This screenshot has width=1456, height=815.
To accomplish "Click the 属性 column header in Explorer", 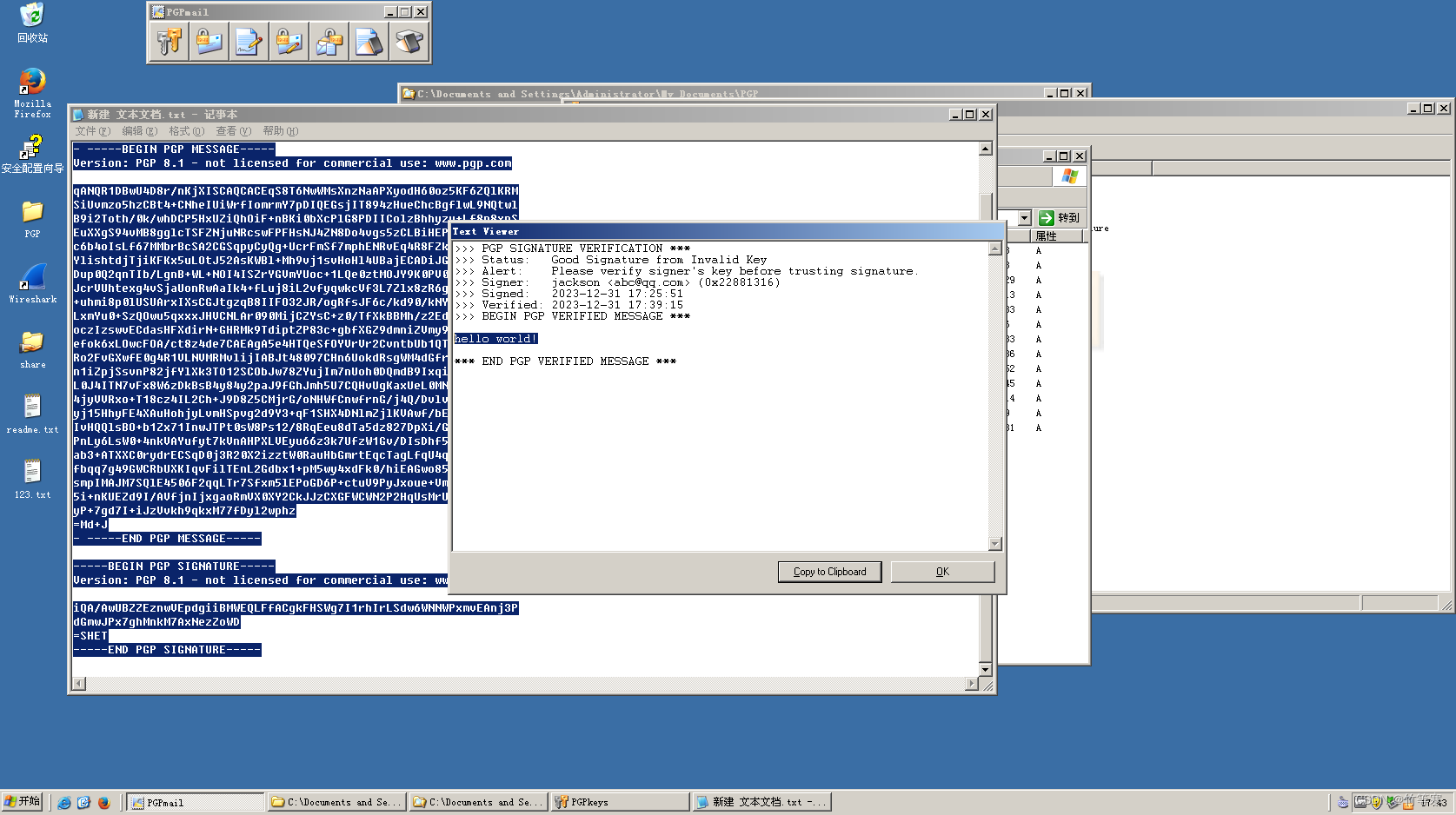I will click(1055, 236).
